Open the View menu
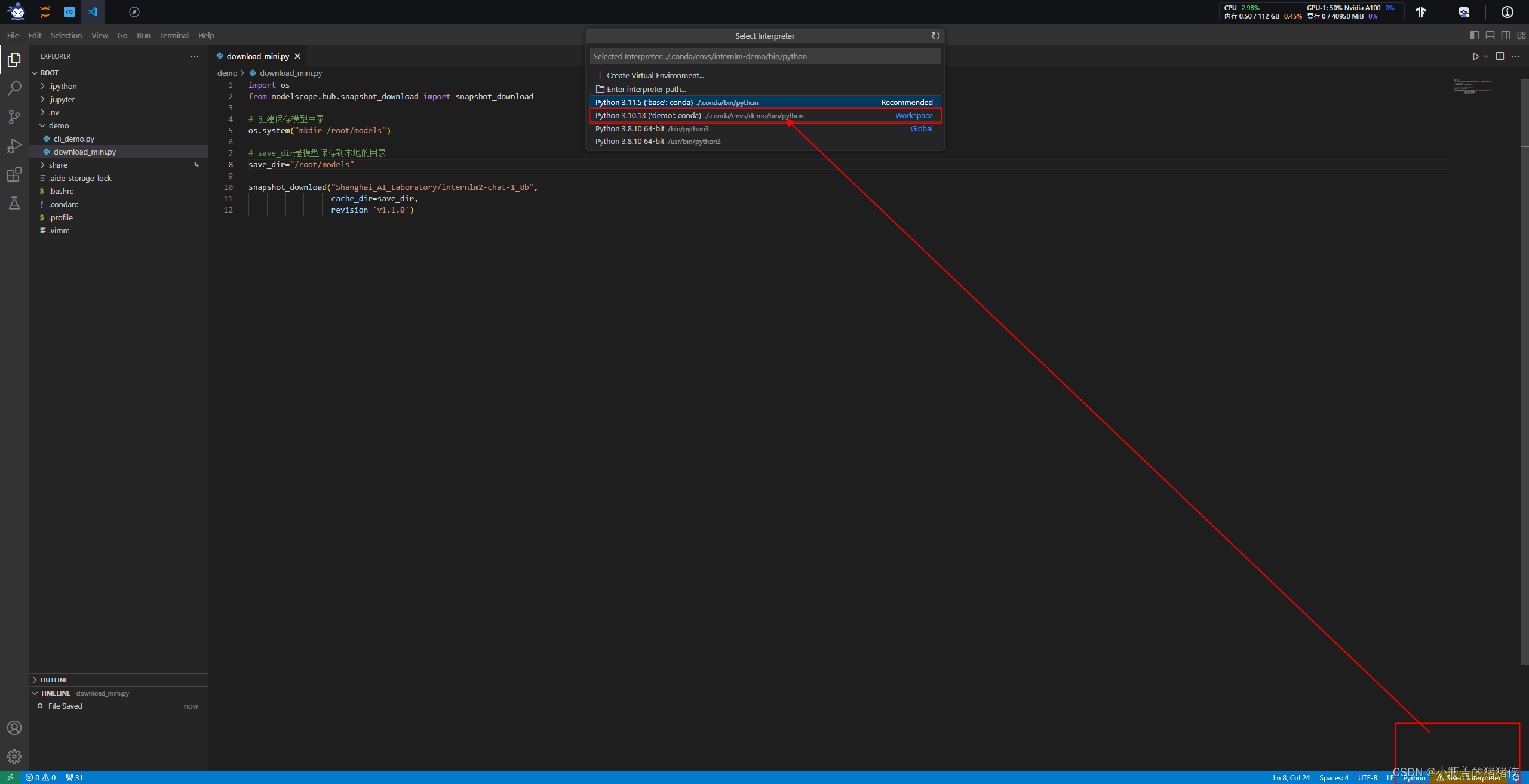The height and width of the screenshot is (784, 1529). pyautogui.click(x=100, y=35)
